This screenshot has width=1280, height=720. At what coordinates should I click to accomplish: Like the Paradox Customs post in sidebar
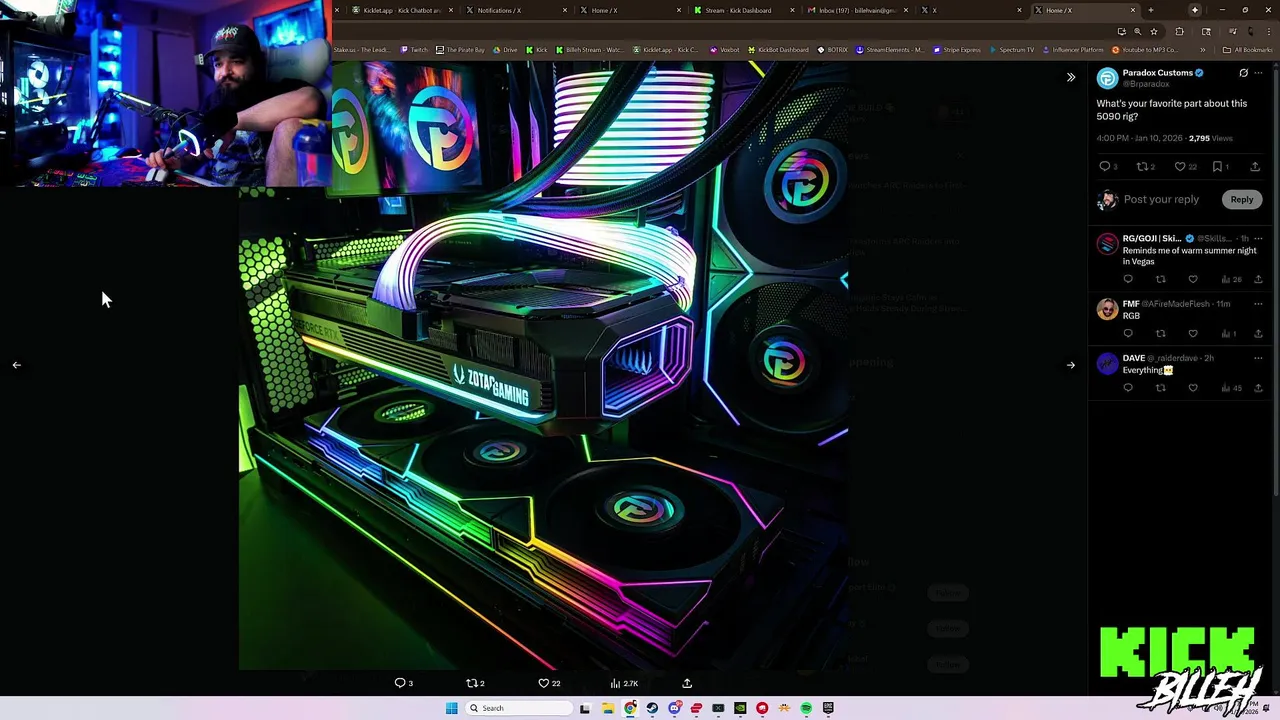pyautogui.click(x=1180, y=166)
